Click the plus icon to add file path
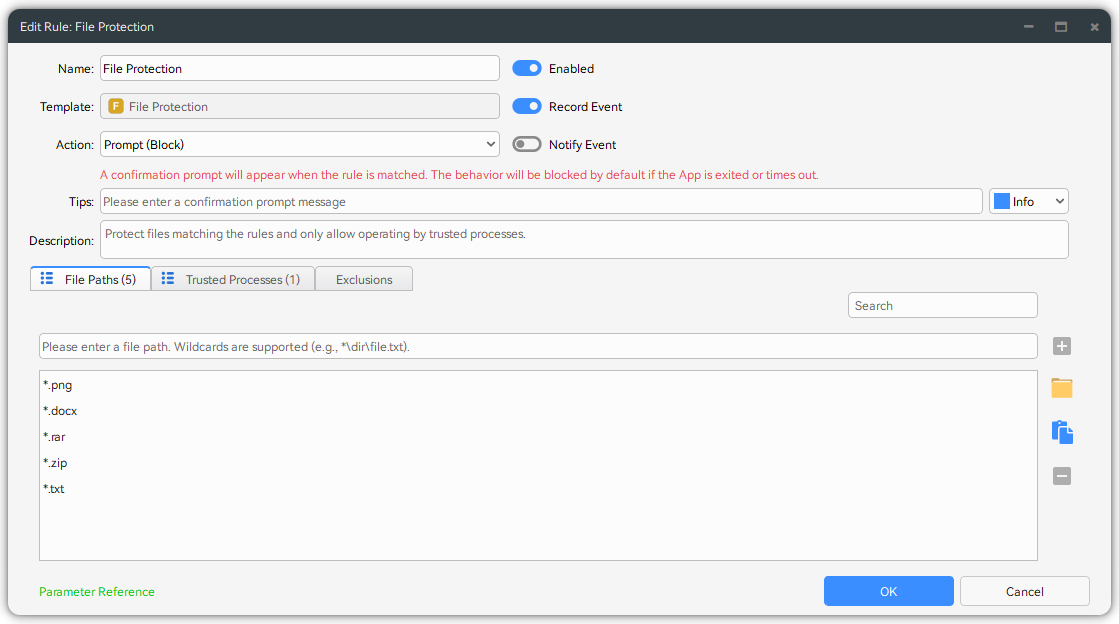Screen dimensions: 1119x624 coord(1062,346)
